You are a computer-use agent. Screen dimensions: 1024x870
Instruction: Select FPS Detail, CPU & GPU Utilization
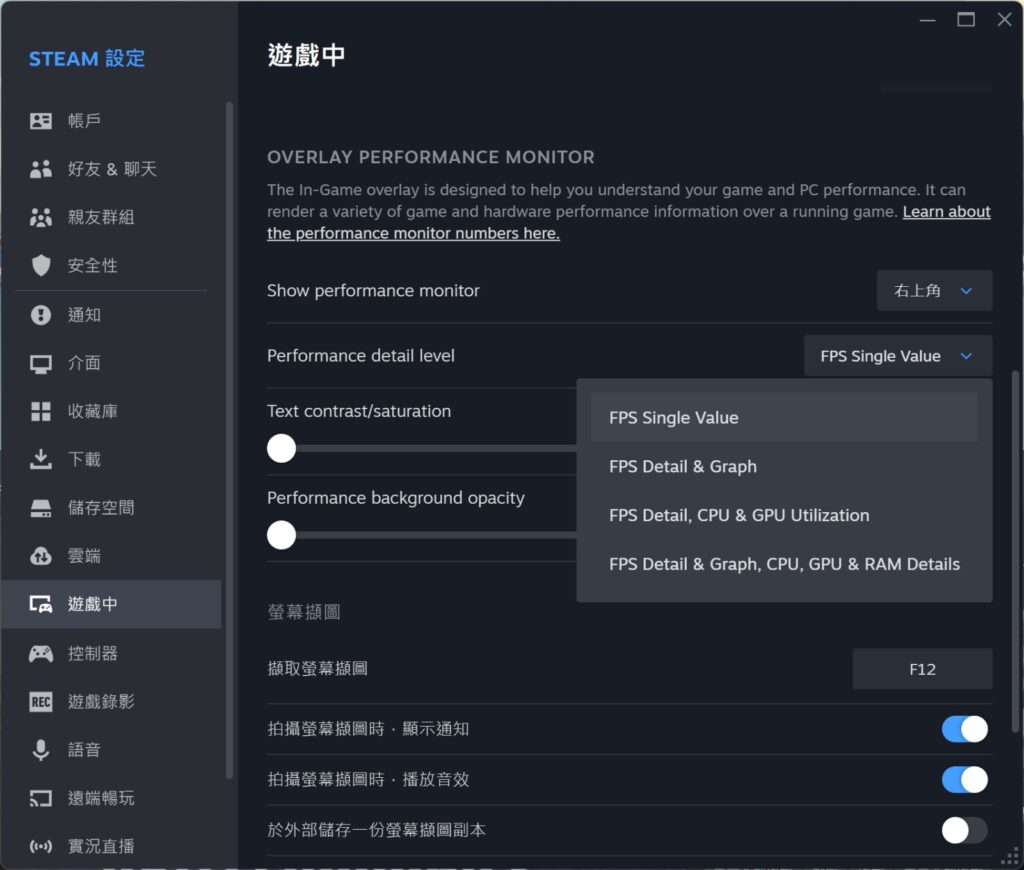pos(739,516)
